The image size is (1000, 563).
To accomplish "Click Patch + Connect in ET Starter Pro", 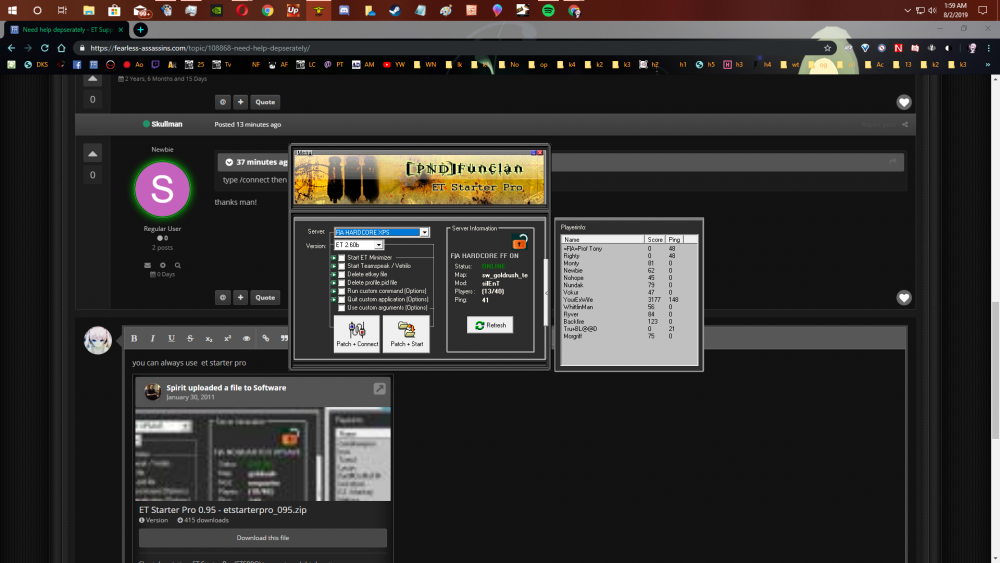I will (x=357, y=333).
